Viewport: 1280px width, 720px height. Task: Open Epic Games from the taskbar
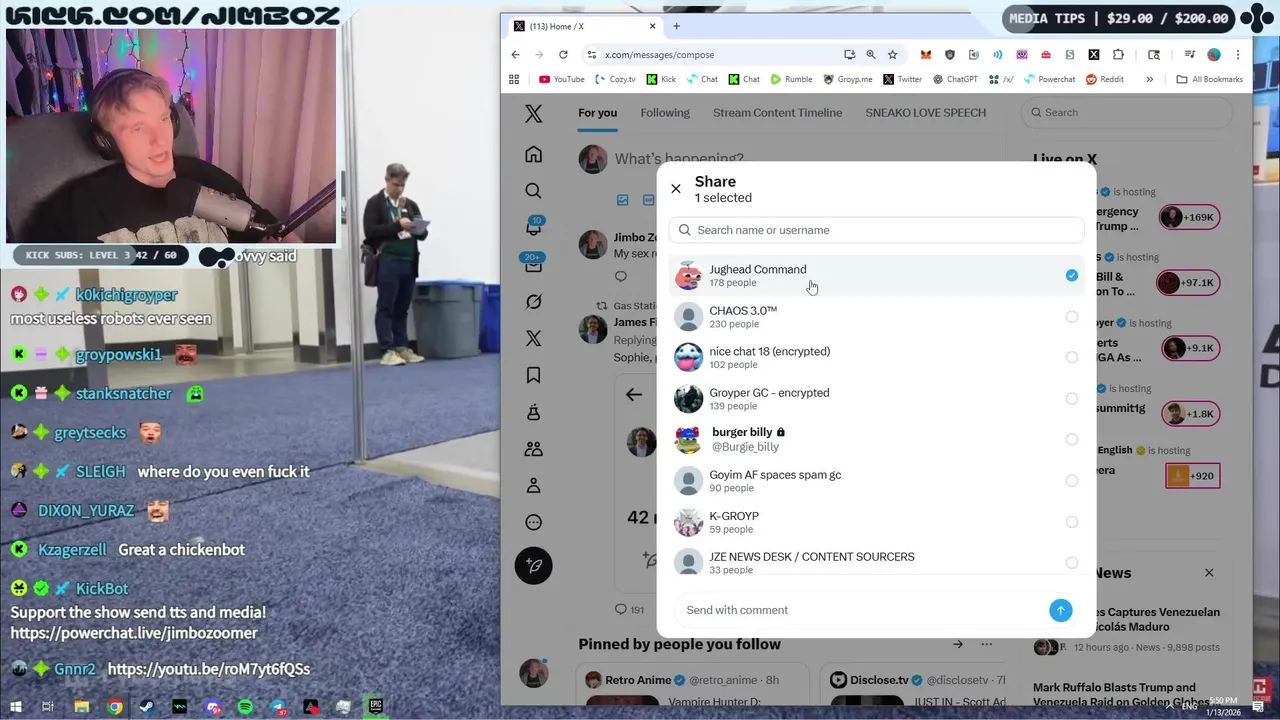[375, 707]
